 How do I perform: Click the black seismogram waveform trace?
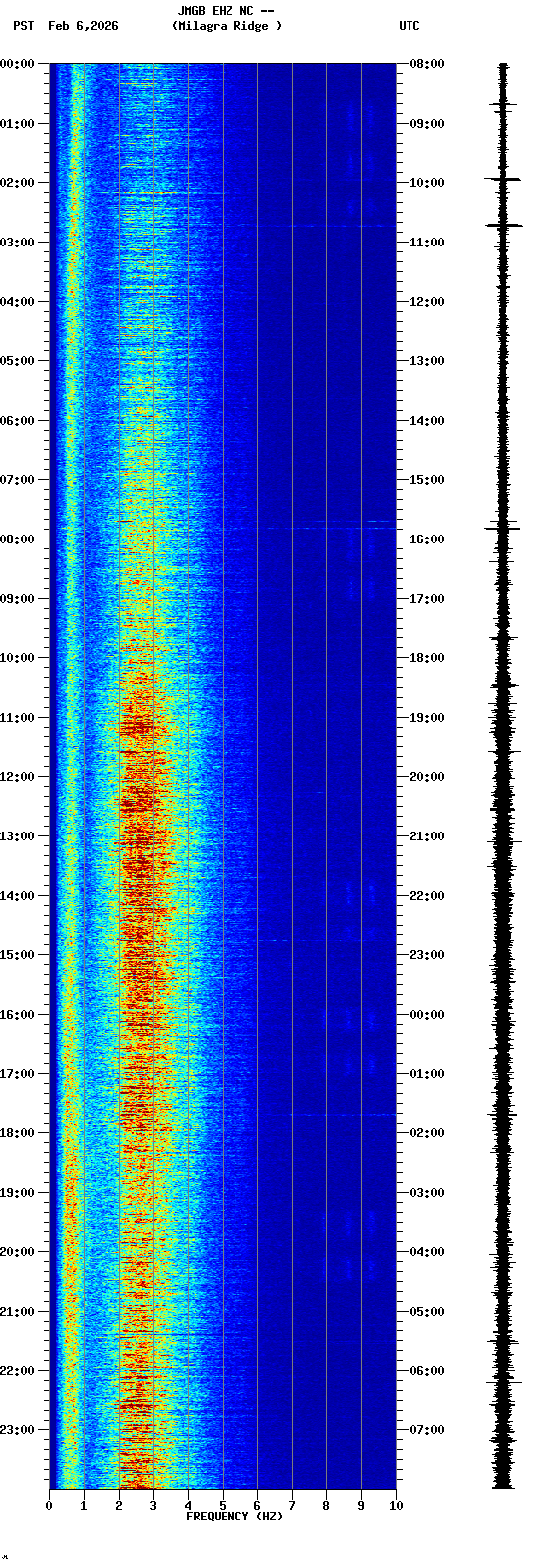[503, 776]
